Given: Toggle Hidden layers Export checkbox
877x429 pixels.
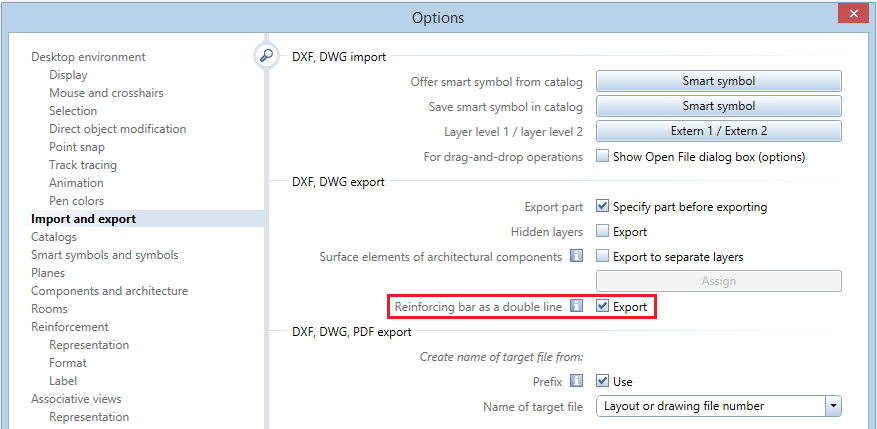Looking at the screenshot, I should [603, 232].
